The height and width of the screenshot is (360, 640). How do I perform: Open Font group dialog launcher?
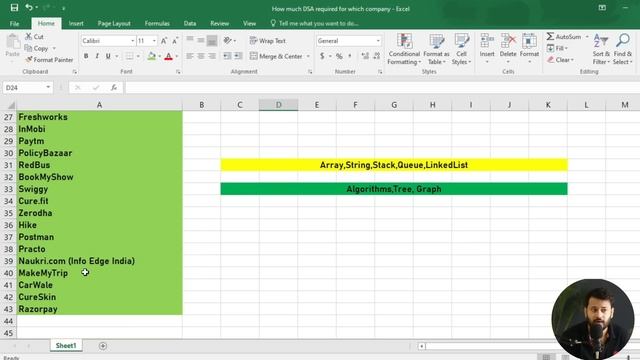click(178, 72)
